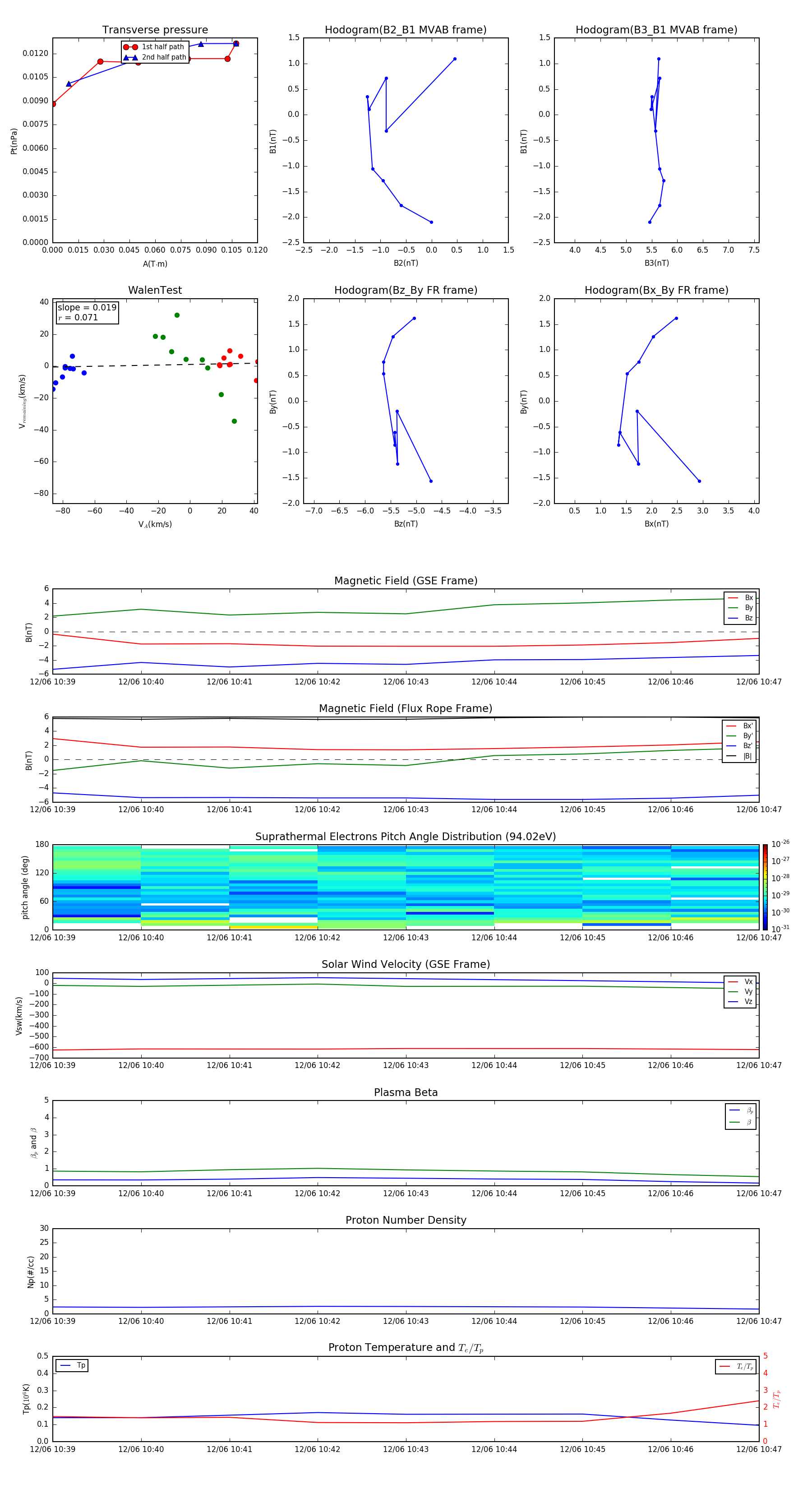Click "Bx'" in the Flux Rope legend
812x1489 pixels.
coord(739,726)
